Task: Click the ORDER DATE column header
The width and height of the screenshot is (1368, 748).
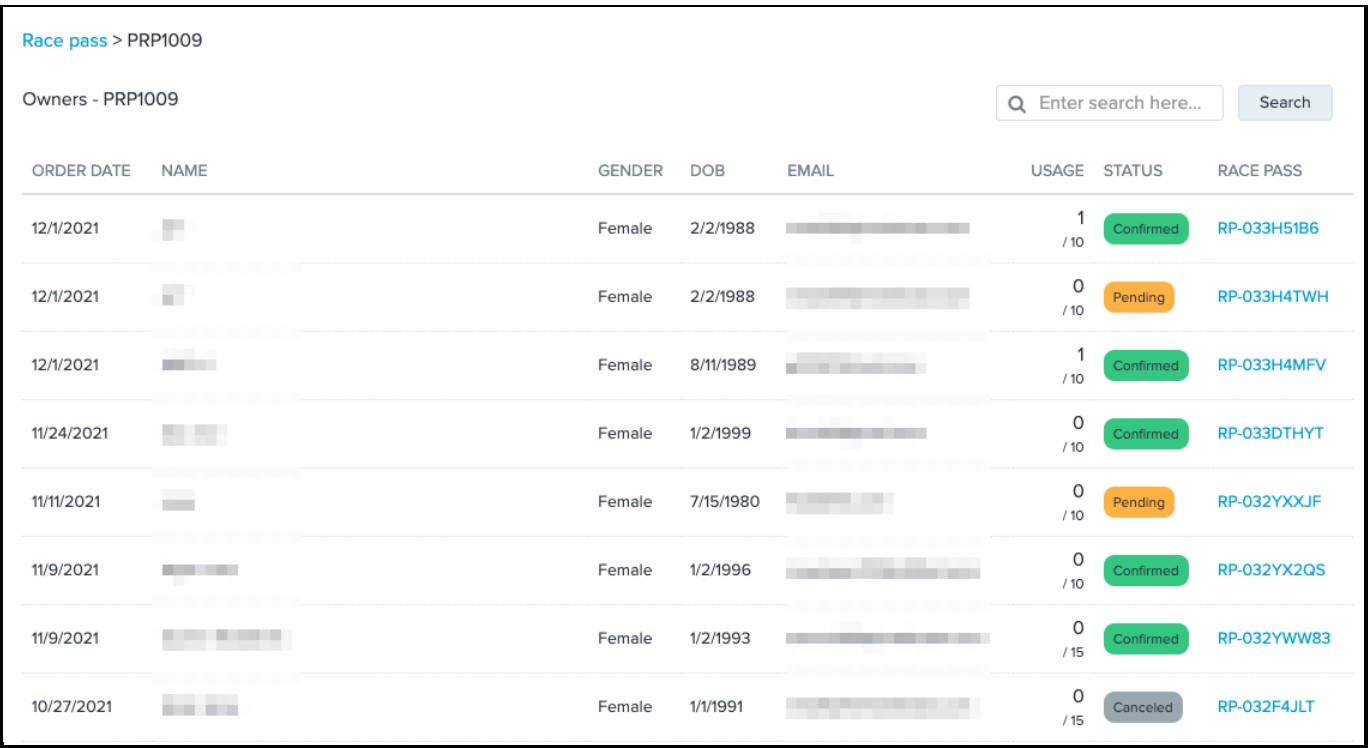Action: (x=81, y=170)
